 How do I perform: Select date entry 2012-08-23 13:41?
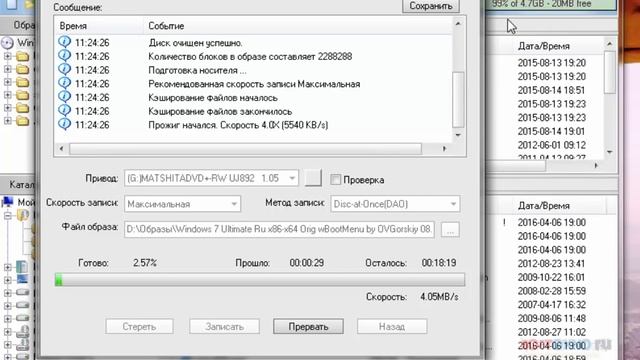coord(551,263)
